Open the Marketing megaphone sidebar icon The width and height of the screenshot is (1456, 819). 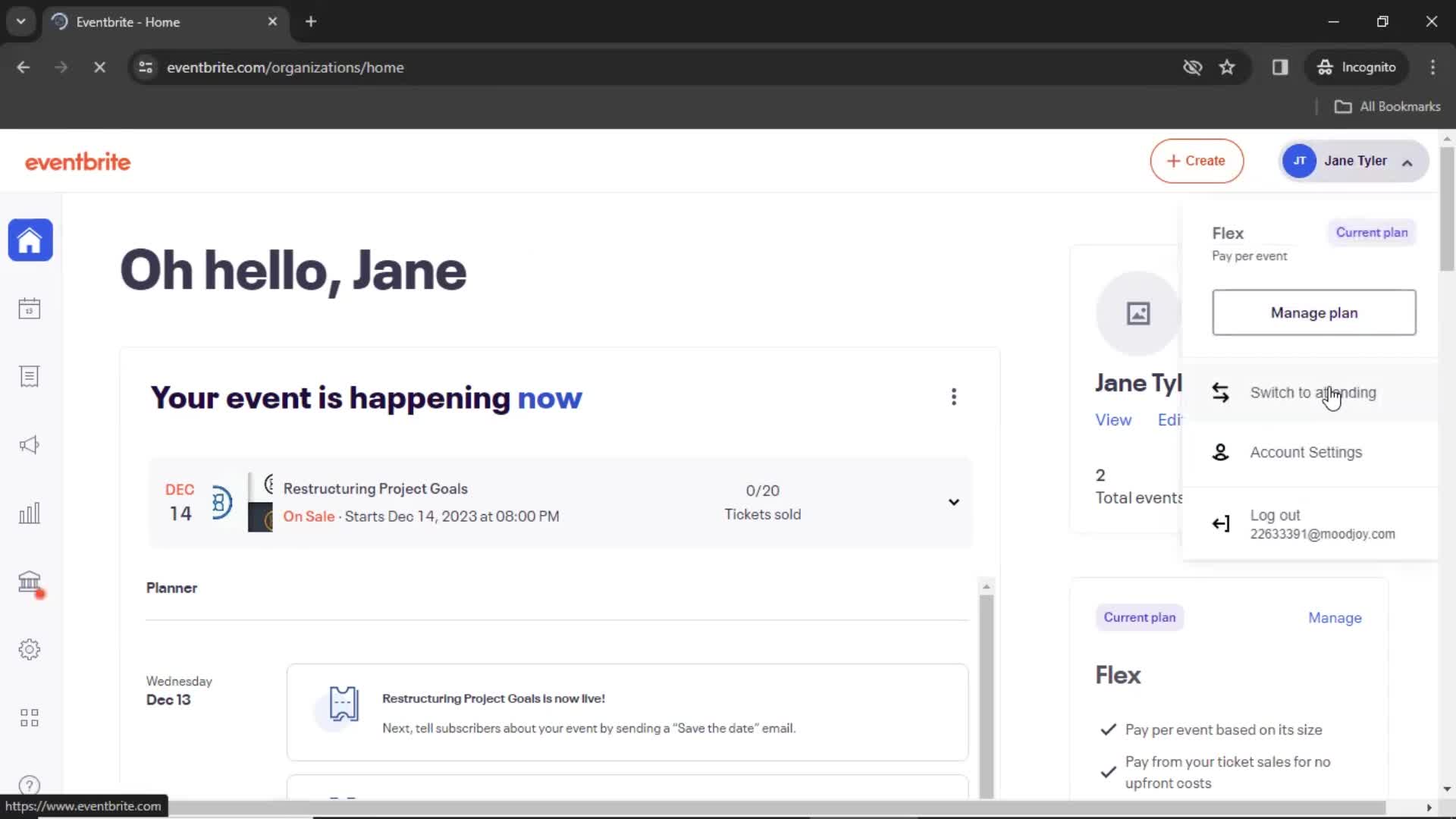pos(30,445)
